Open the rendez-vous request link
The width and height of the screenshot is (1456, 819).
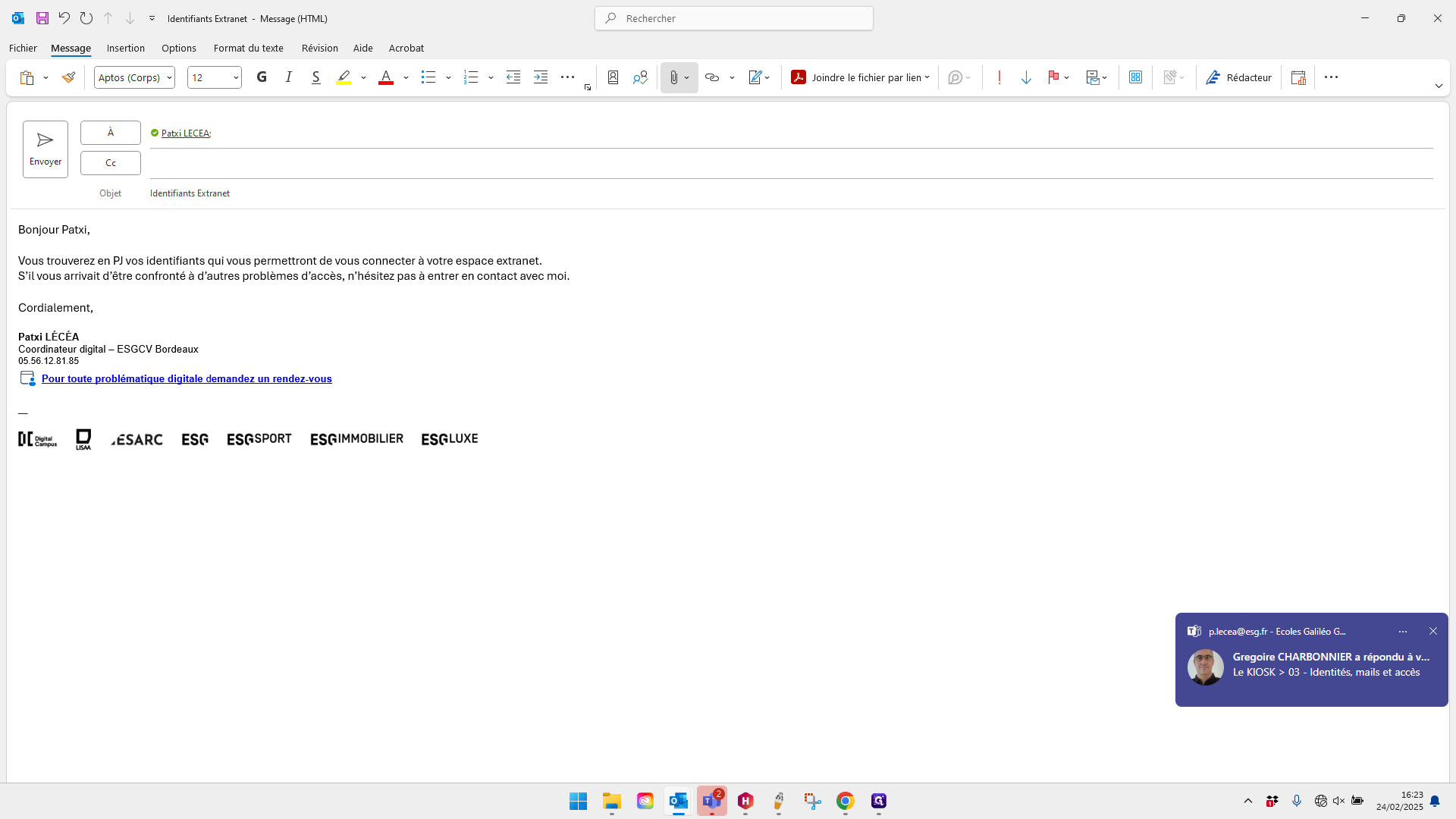[187, 378]
